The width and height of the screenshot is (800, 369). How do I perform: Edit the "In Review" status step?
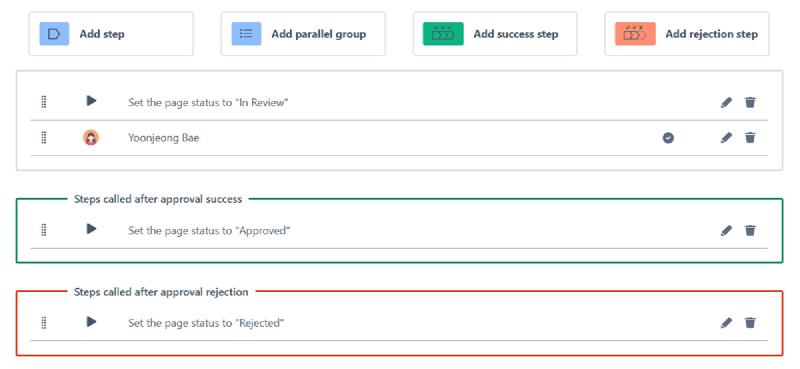(x=726, y=103)
